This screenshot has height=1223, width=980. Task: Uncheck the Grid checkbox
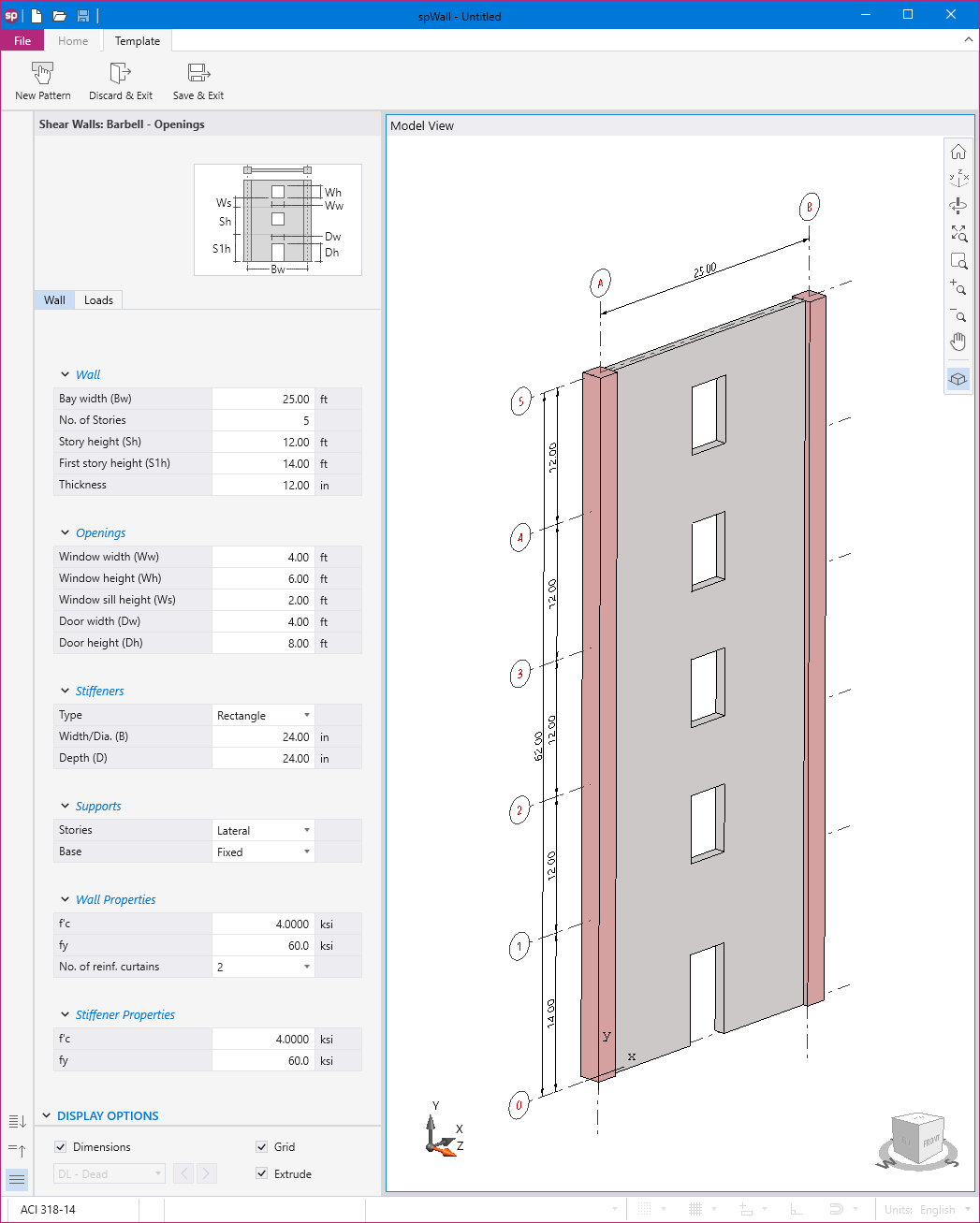pyautogui.click(x=262, y=1147)
